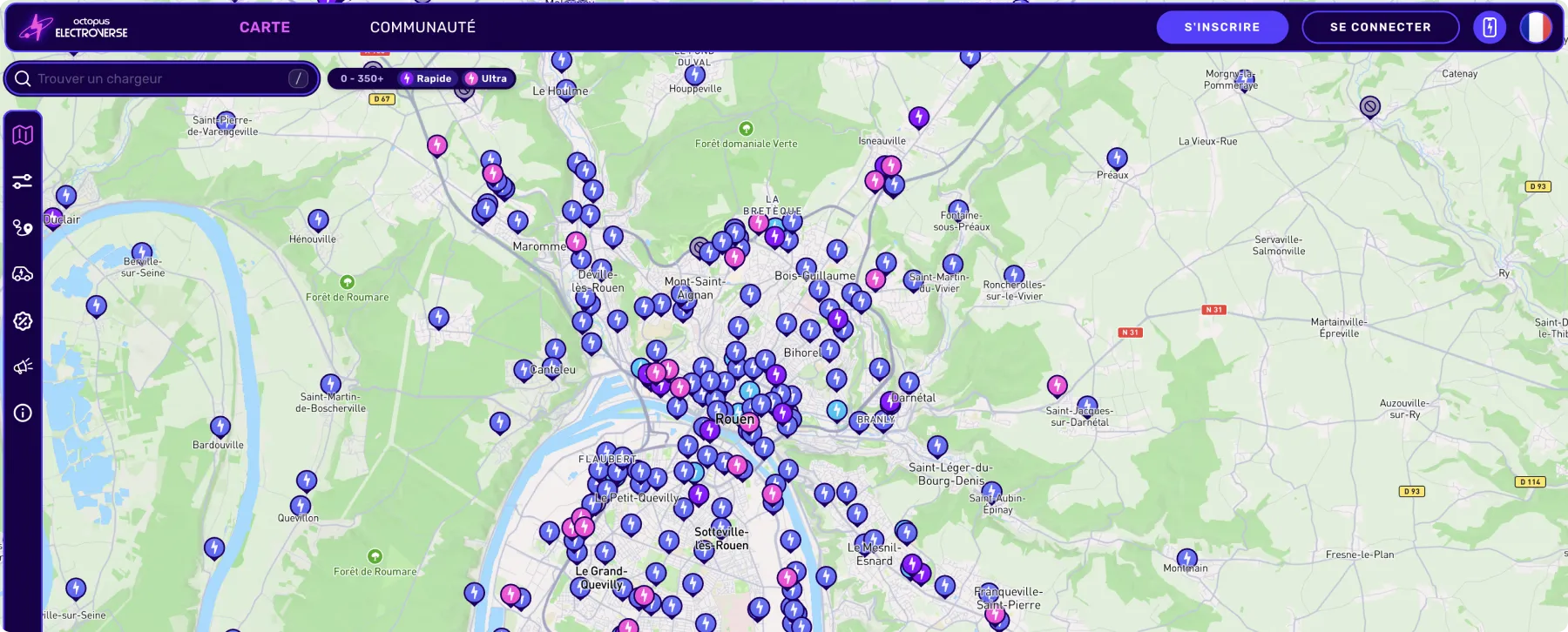Toggle the Ultra charger speed filter

486,78
